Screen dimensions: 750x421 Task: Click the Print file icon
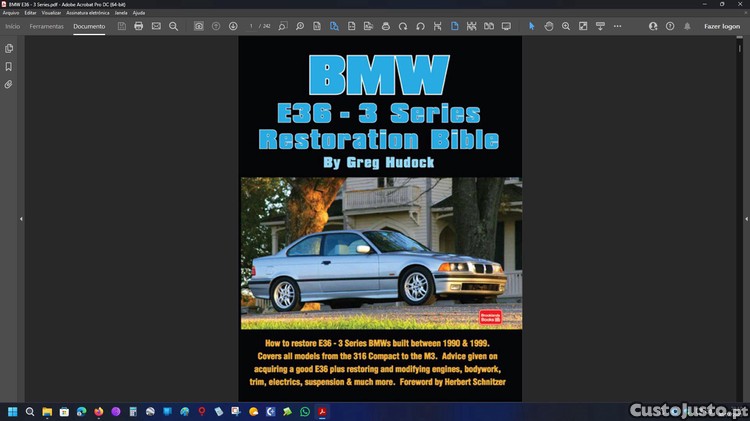139,26
